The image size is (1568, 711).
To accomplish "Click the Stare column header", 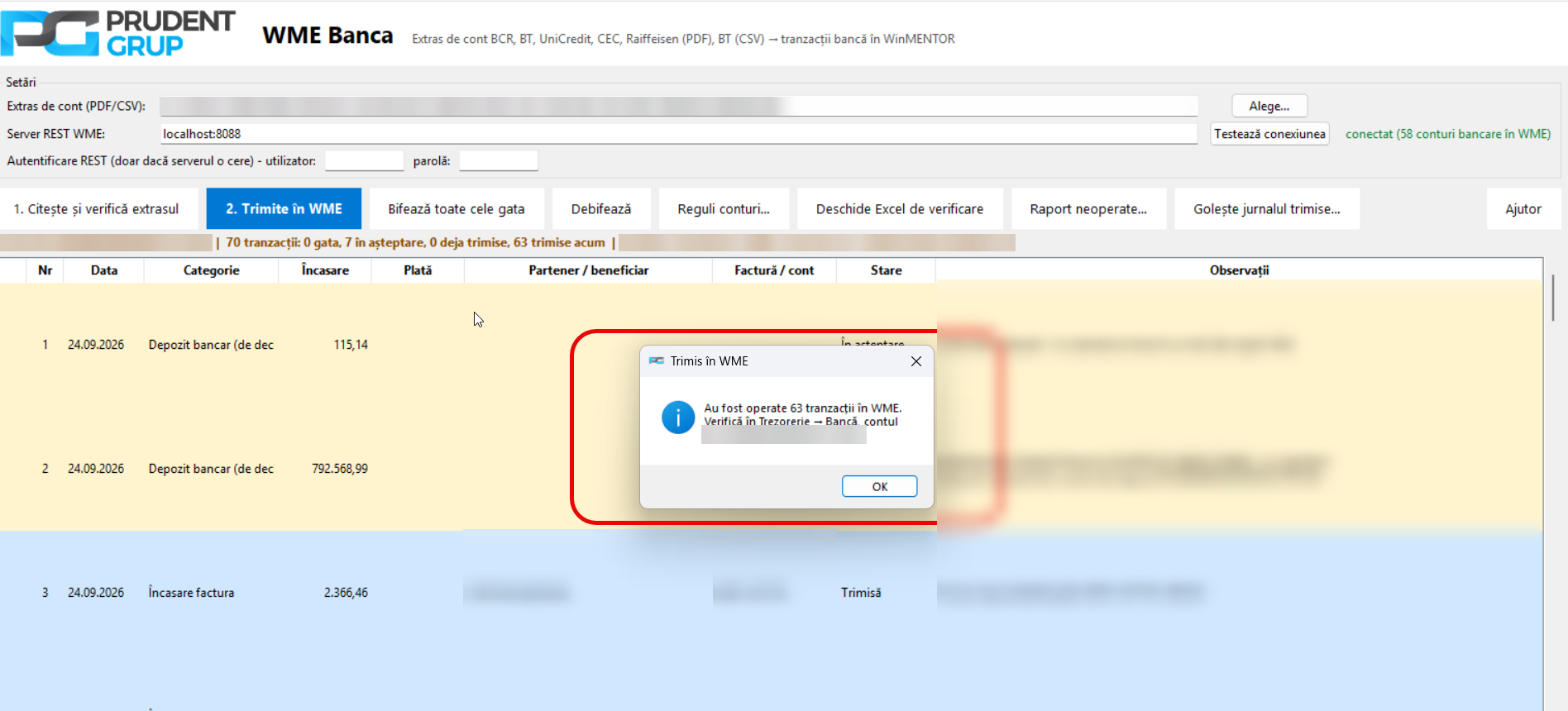I will click(887, 270).
